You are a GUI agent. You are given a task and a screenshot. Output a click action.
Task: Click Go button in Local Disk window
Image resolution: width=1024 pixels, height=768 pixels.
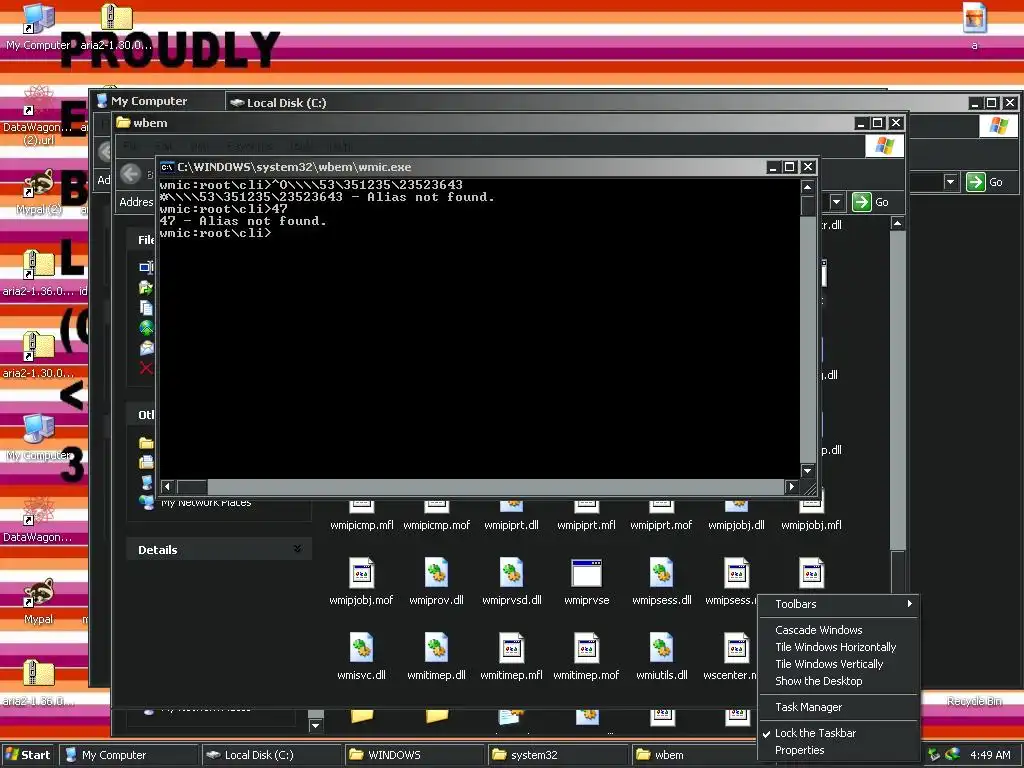[x=985, y=182]
